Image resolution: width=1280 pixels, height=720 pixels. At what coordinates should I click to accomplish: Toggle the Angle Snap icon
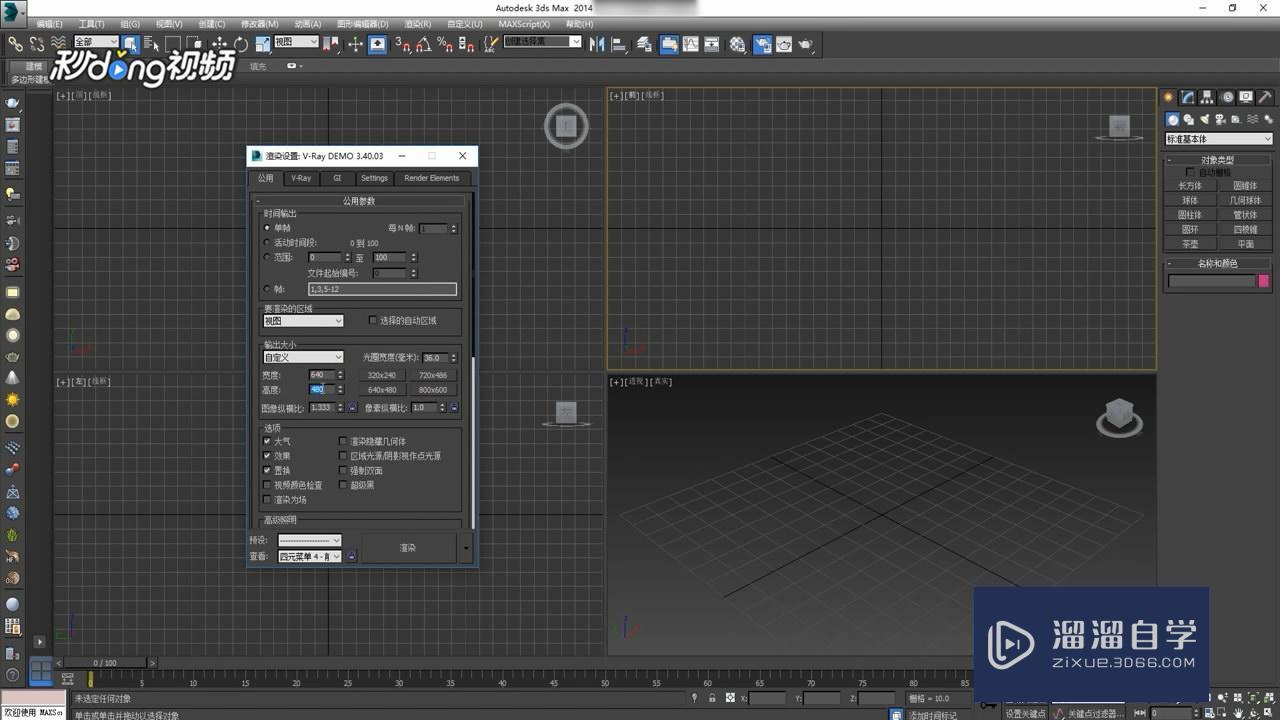[423, 44]
